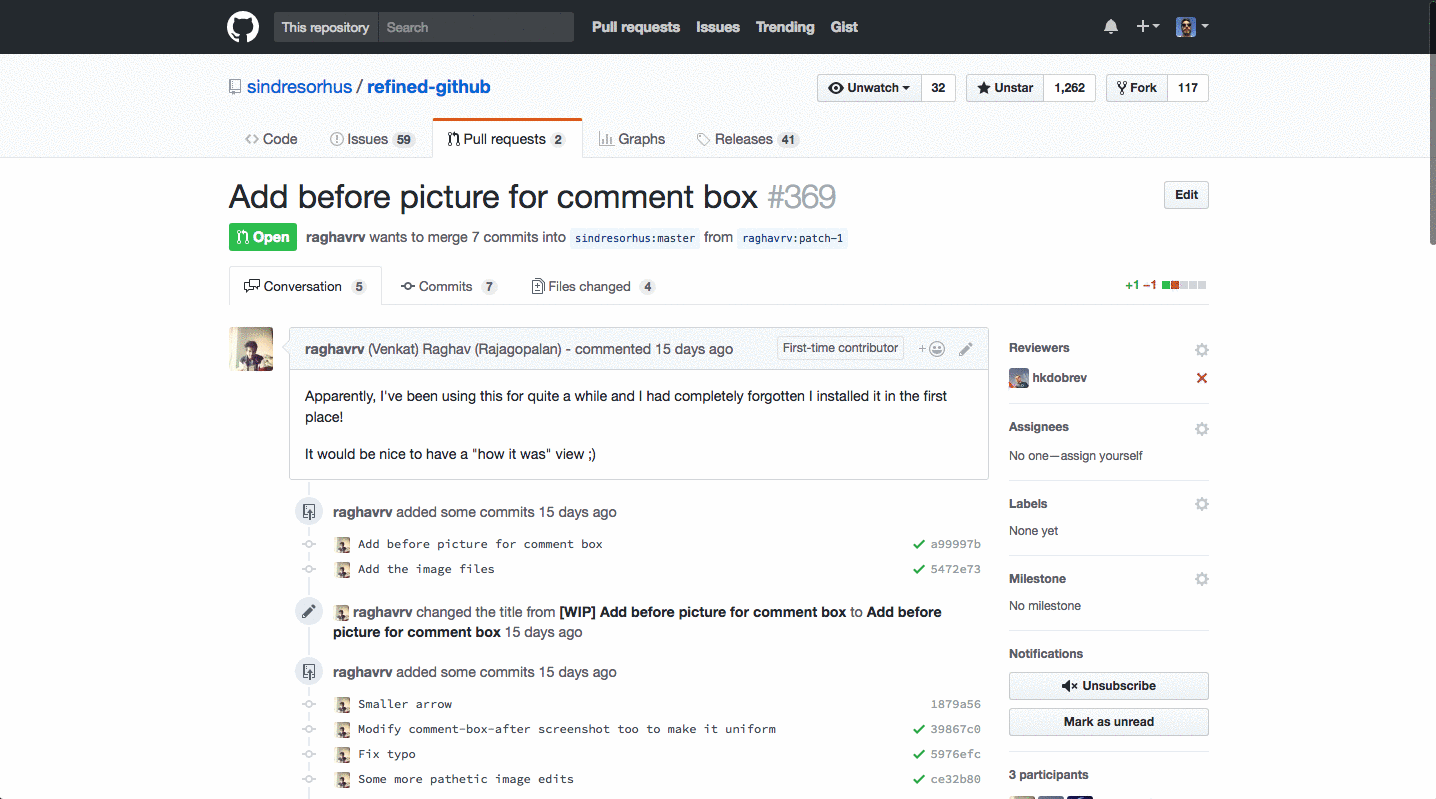The image size is (1436, 799).
Task: Open the Files changed 4 tab
Action: 593,286
